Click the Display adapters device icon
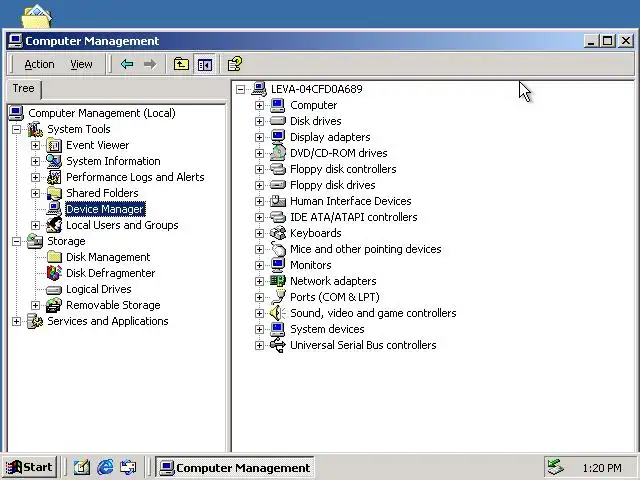This screenshot has width=640, height=480. pos(278,137)
